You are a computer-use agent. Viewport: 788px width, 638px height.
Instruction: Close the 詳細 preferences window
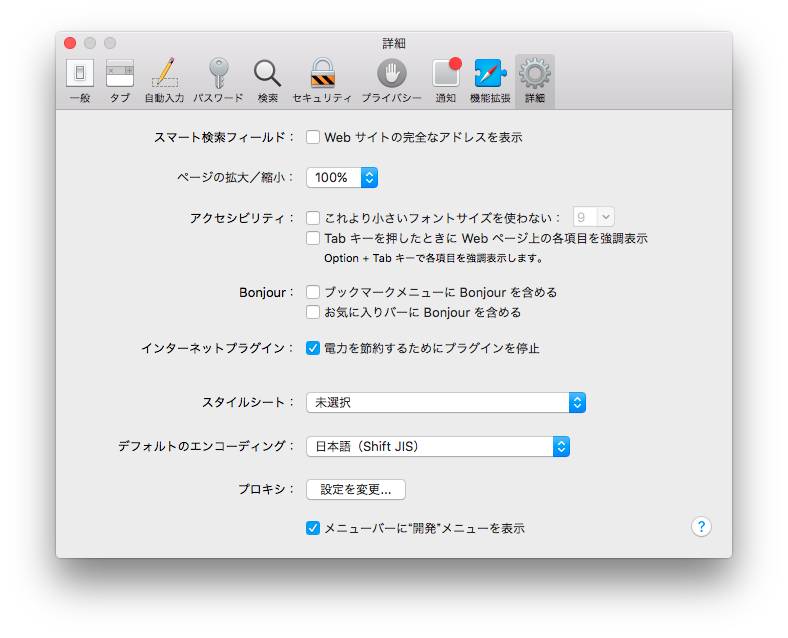70,43
